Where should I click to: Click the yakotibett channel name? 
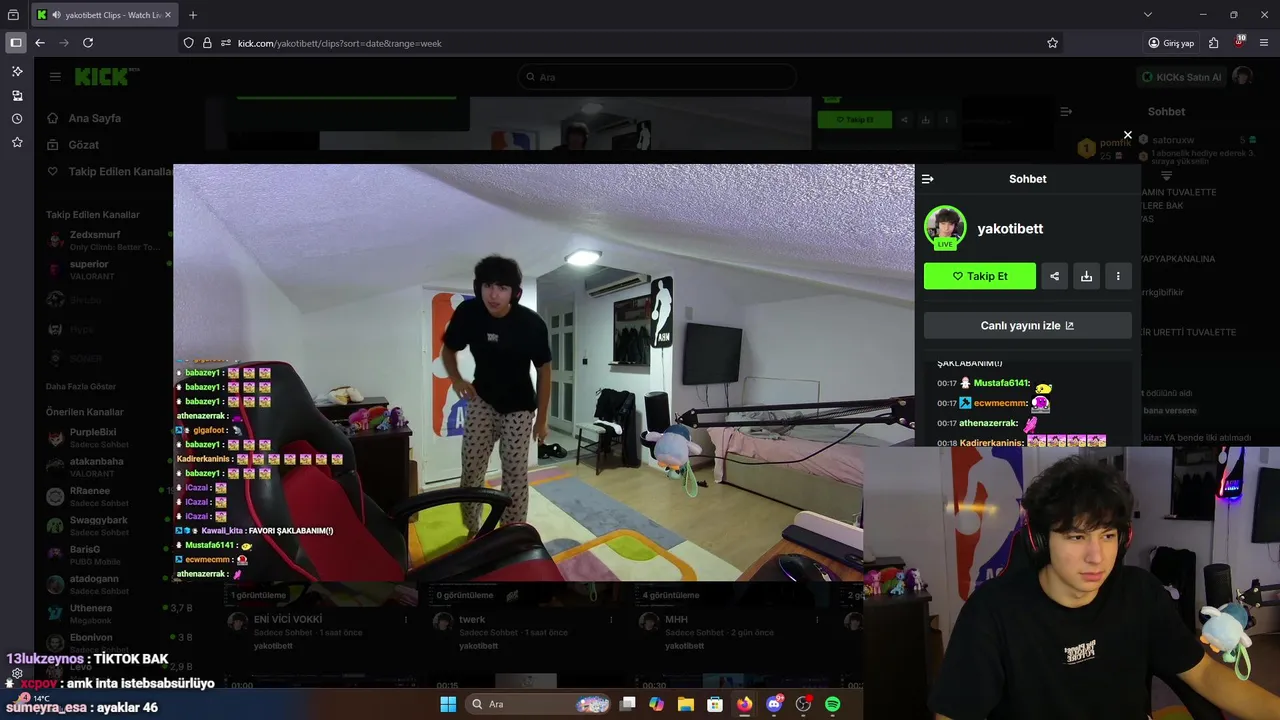1010,228
